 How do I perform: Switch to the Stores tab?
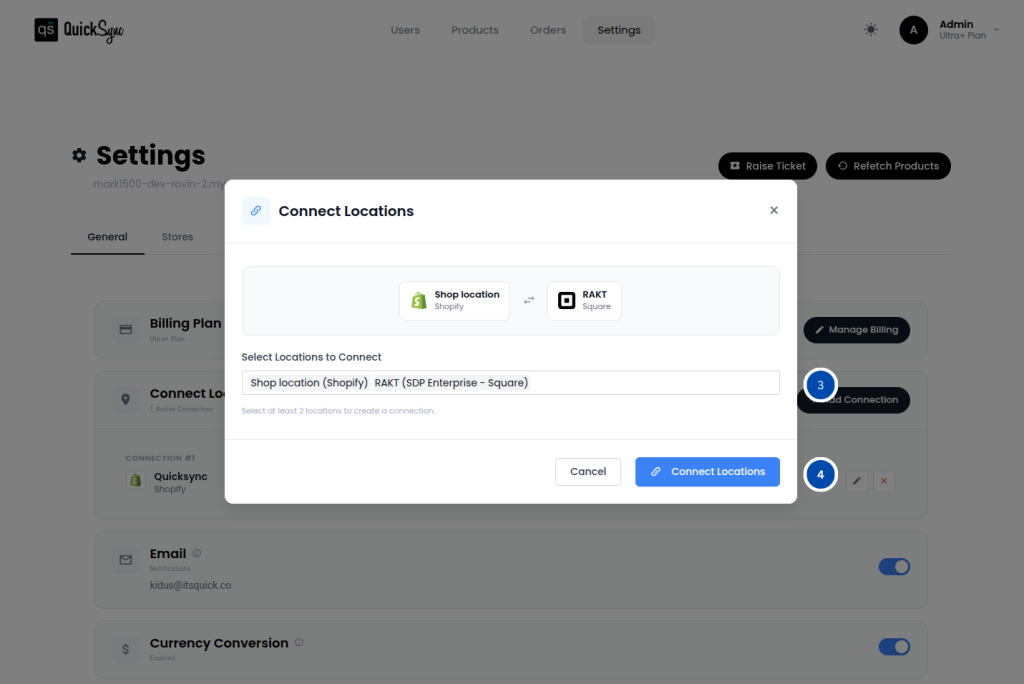177,237
